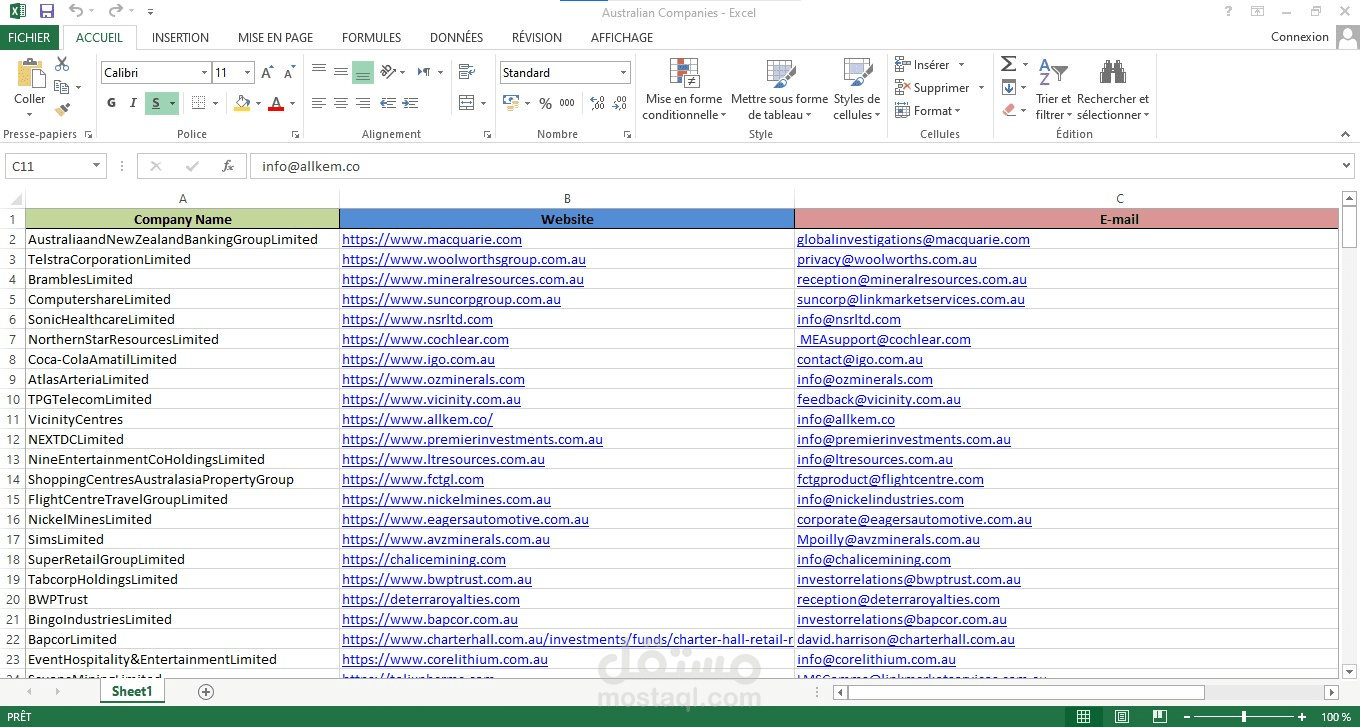Click the wrap text icon

point(466,72)
